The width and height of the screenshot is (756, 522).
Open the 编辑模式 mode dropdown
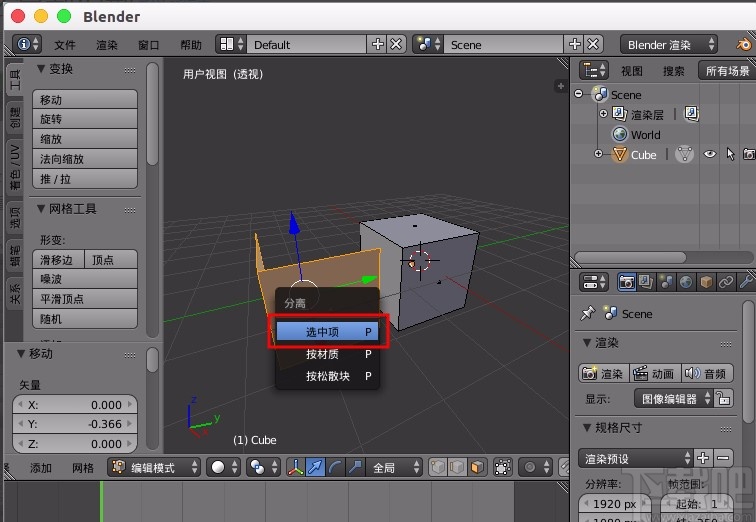point(156,467)
